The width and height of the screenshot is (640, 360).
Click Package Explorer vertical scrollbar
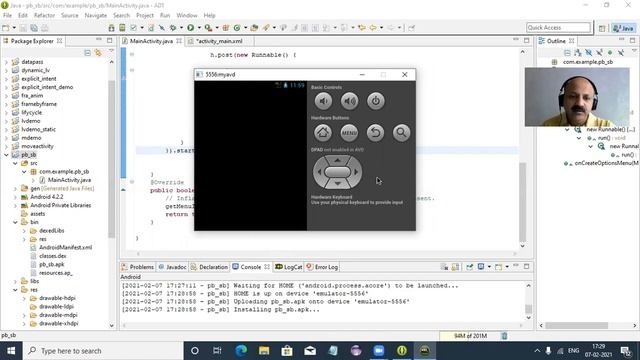click(111, 159)
